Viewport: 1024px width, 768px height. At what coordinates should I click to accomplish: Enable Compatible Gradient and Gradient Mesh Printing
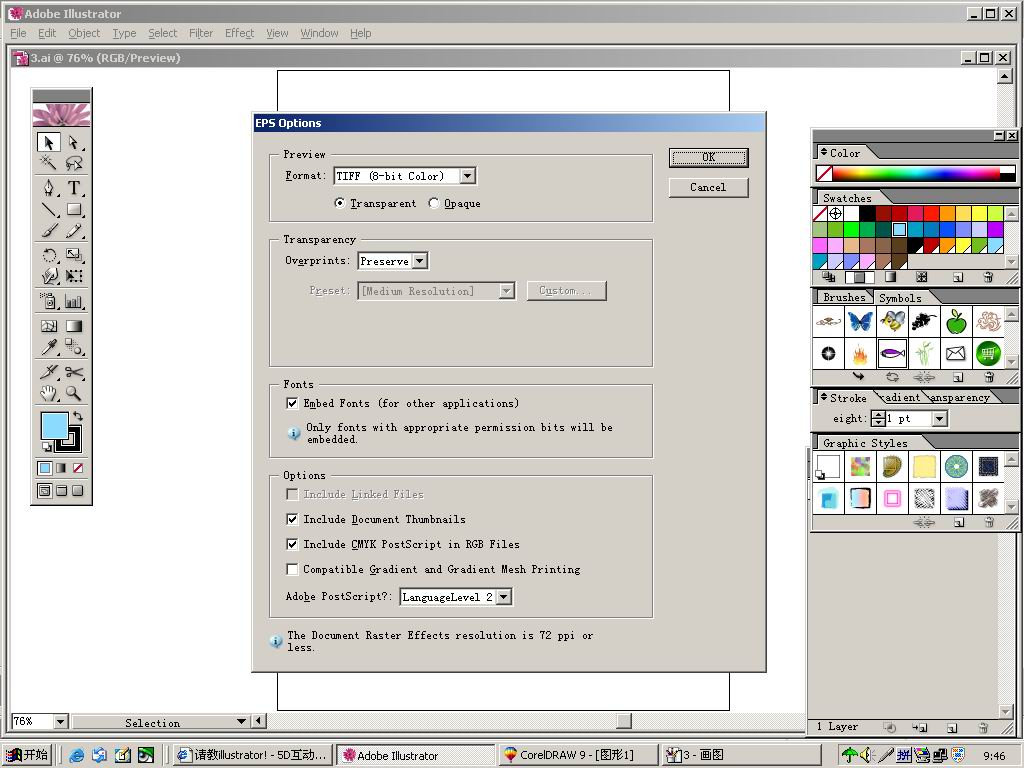click(x=293, y=569)
